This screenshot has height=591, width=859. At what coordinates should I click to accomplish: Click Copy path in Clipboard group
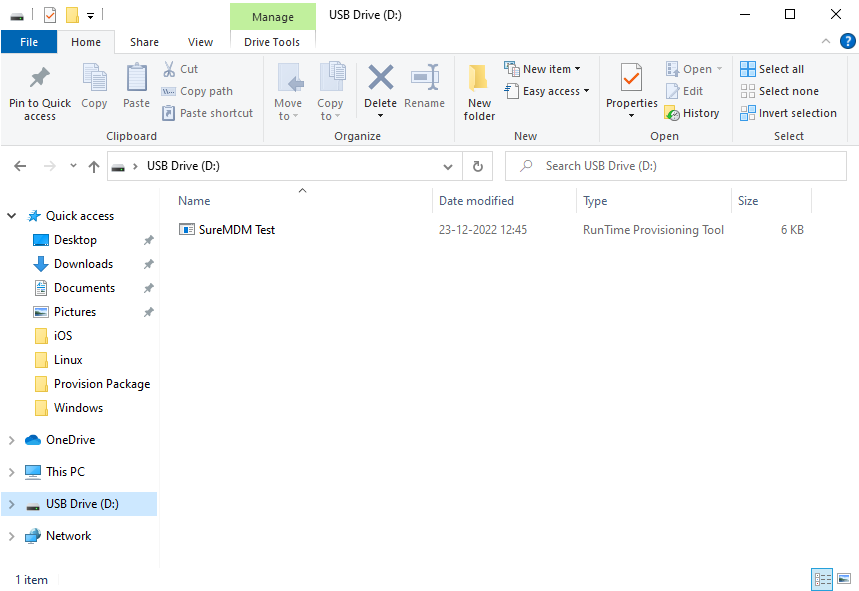coord(197,91)
